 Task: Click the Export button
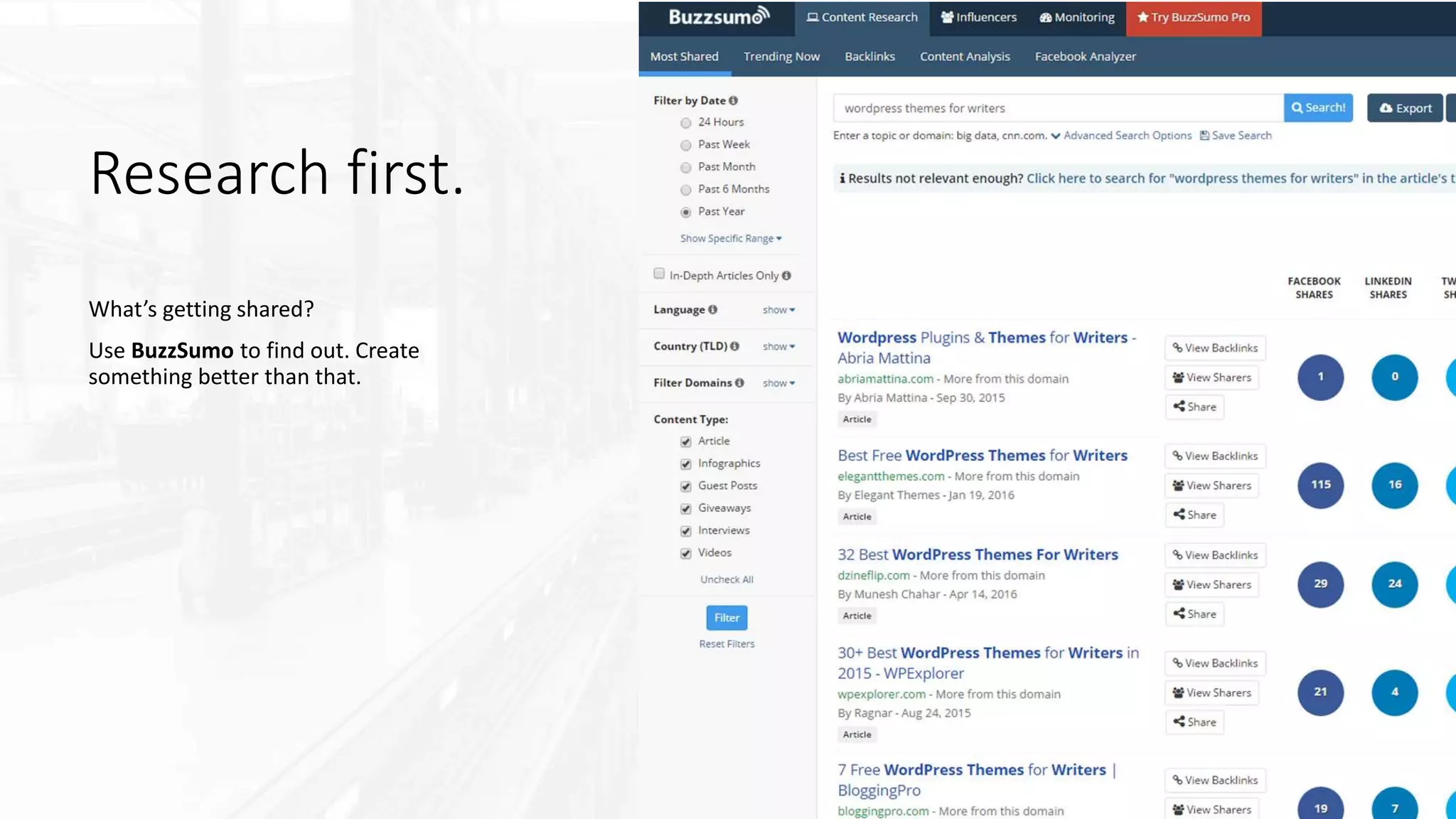click(x=1405, y=108)
